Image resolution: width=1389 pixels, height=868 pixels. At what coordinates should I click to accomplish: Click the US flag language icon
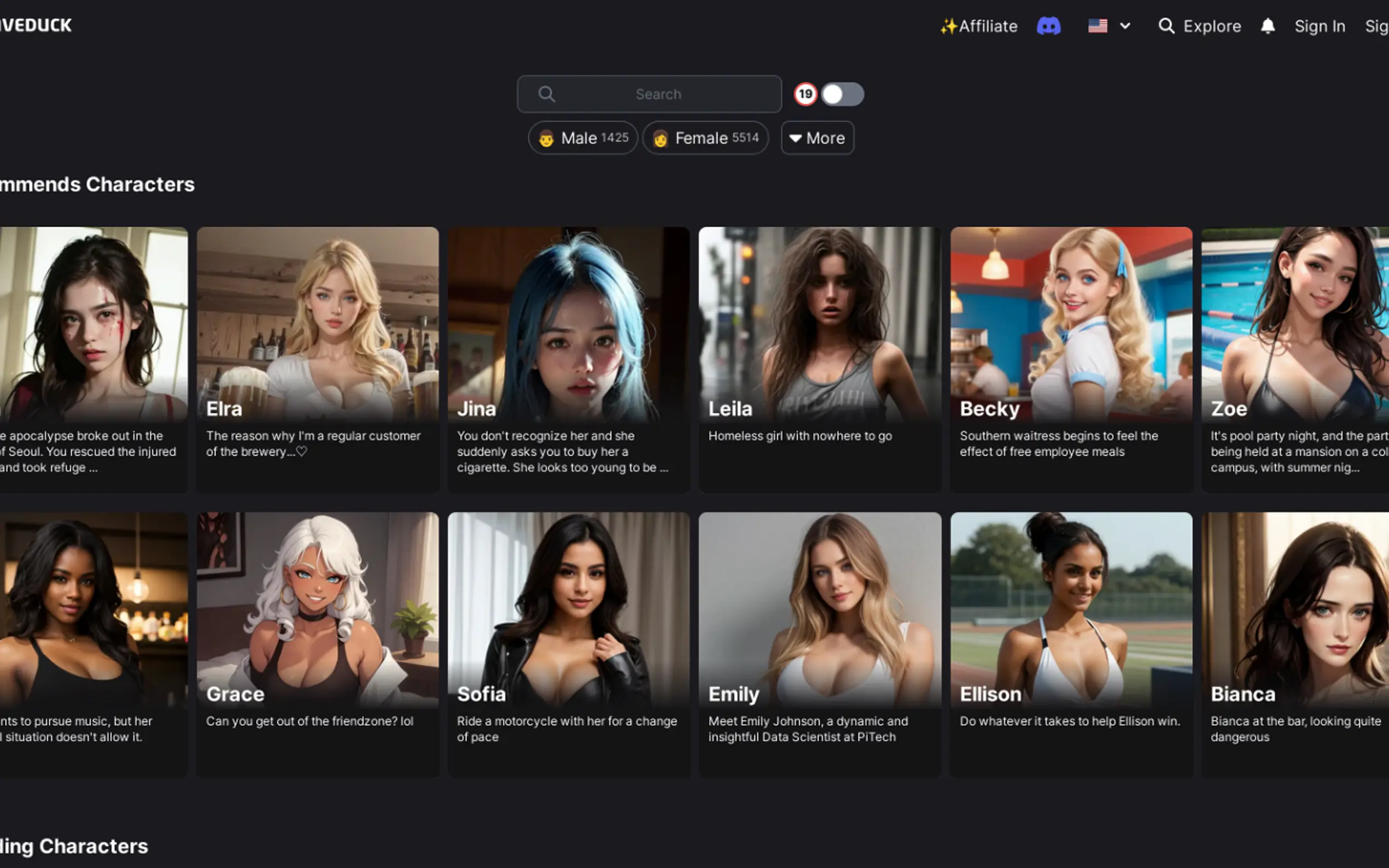1098,26
